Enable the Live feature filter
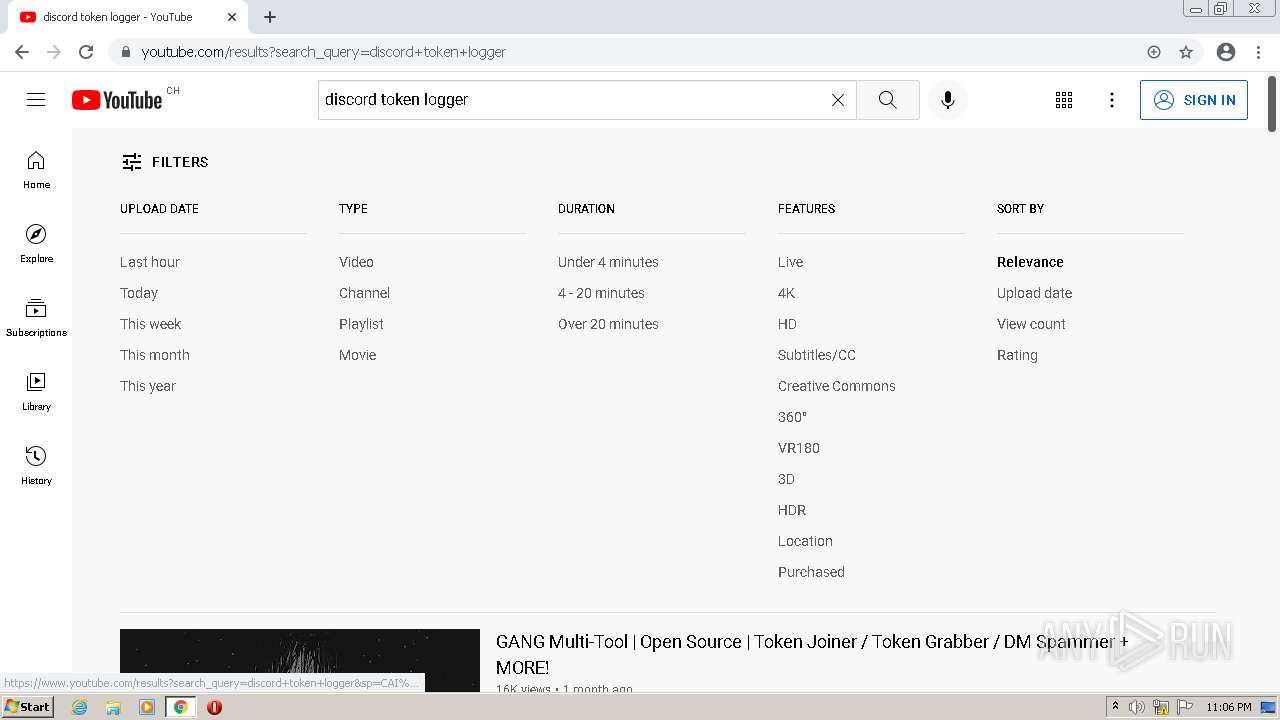The image size is (1280, 720). point(790,262)
